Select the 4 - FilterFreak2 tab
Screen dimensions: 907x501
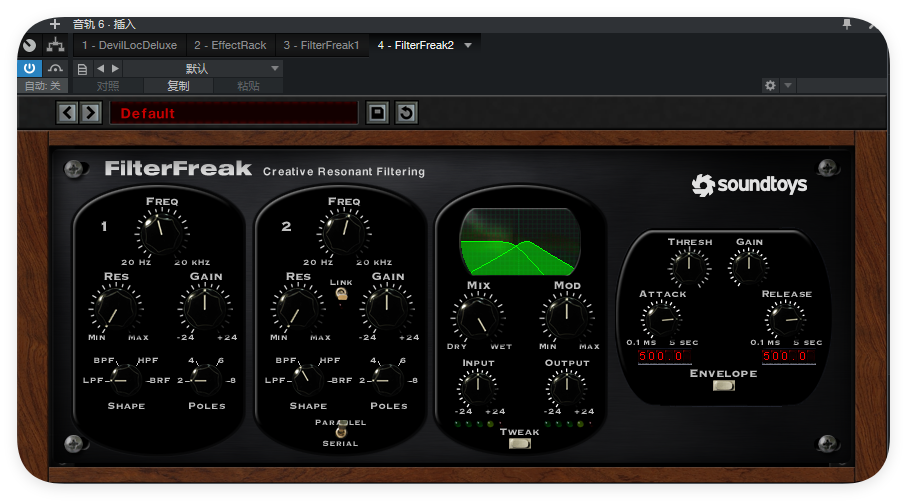pyautogui.click(x=416, y=45)
